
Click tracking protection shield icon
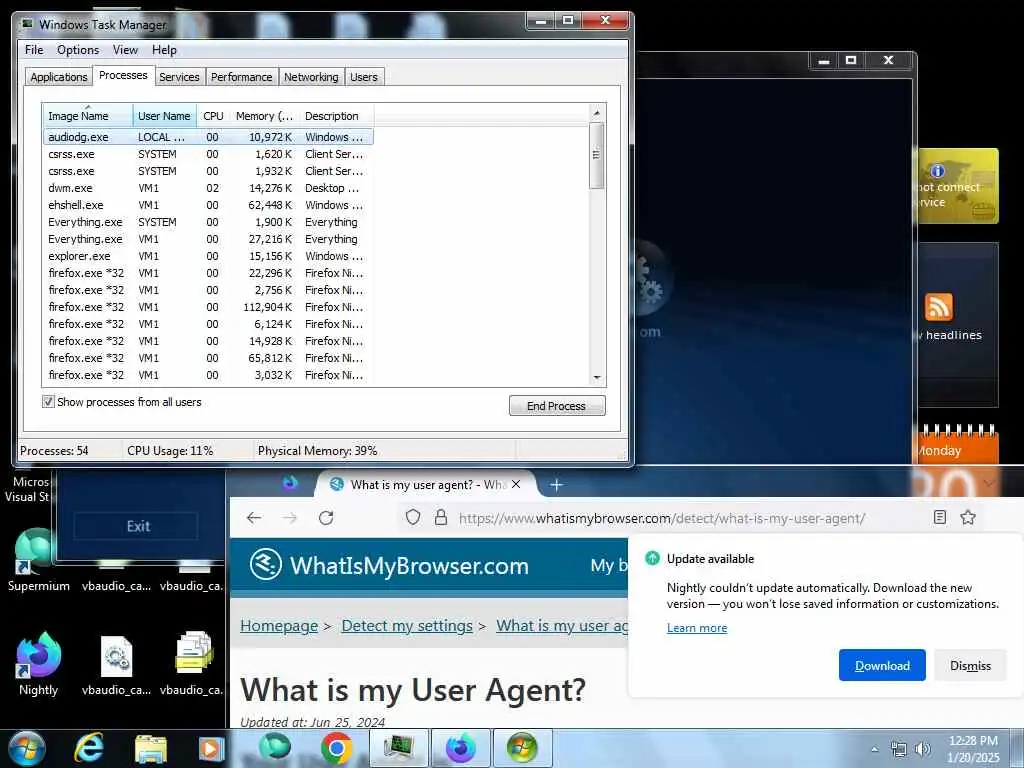tap(413, 518)
